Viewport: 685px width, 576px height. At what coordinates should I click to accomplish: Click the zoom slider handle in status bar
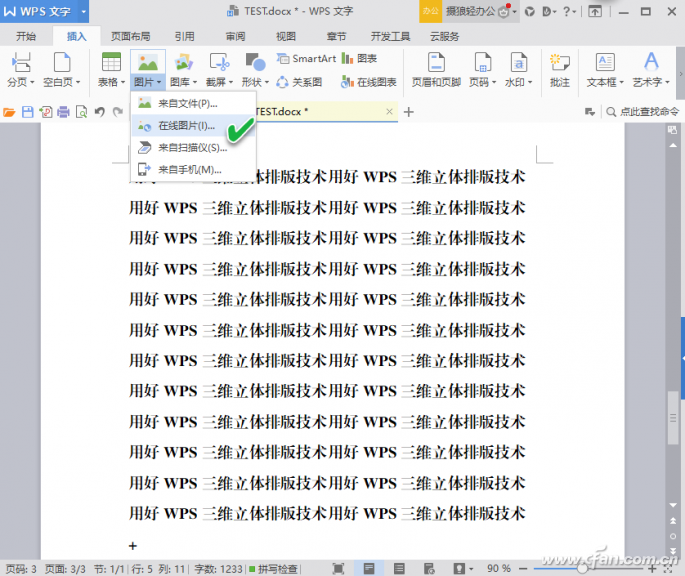582,568
